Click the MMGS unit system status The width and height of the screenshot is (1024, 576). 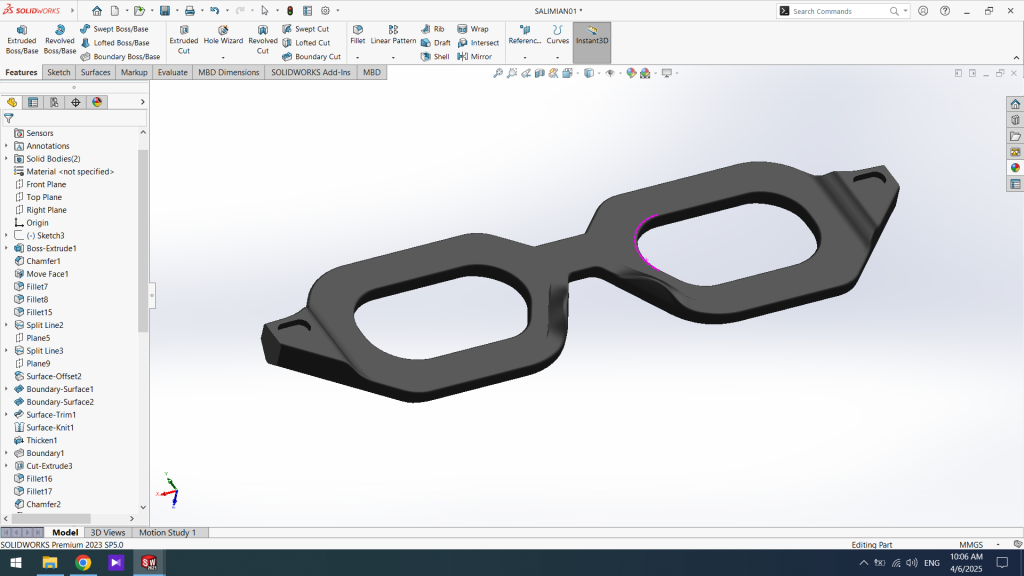pyautogui.click(x=971, y=545)
